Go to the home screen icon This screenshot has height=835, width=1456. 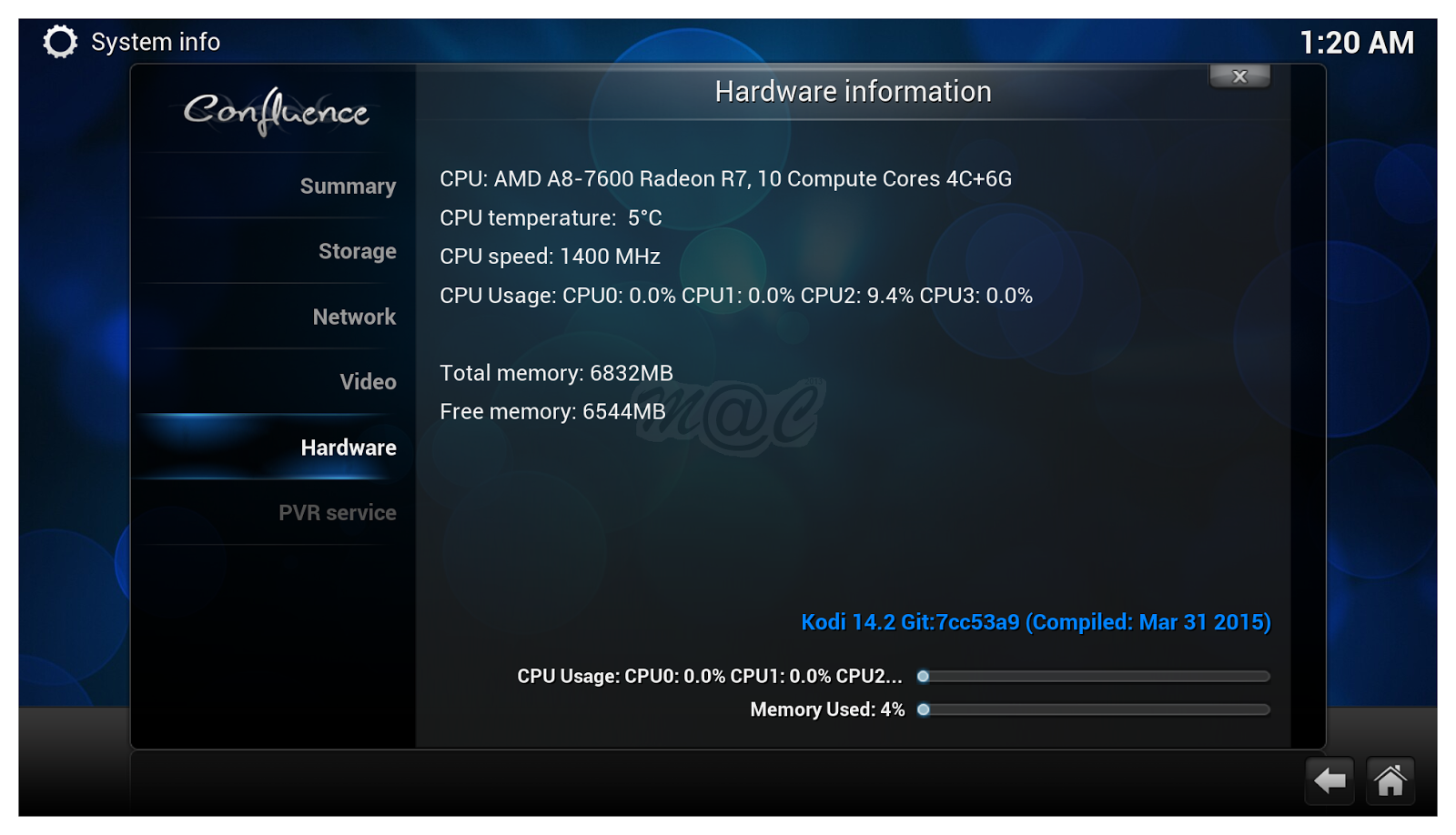1390,780
